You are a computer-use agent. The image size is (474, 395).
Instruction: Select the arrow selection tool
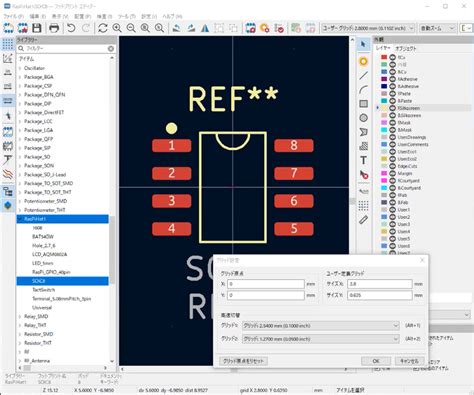point(363,44)
